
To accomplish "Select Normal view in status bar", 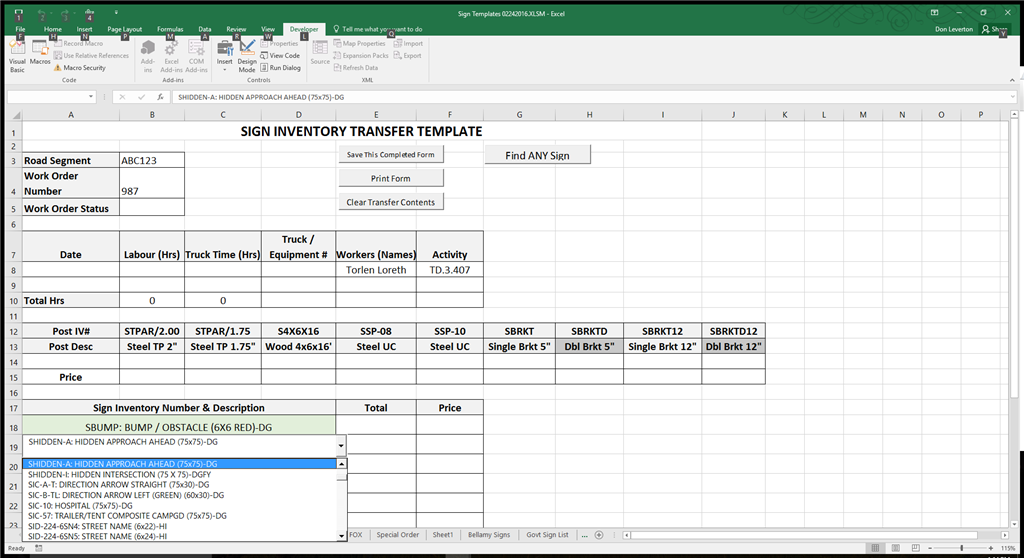I will point(875,548).
